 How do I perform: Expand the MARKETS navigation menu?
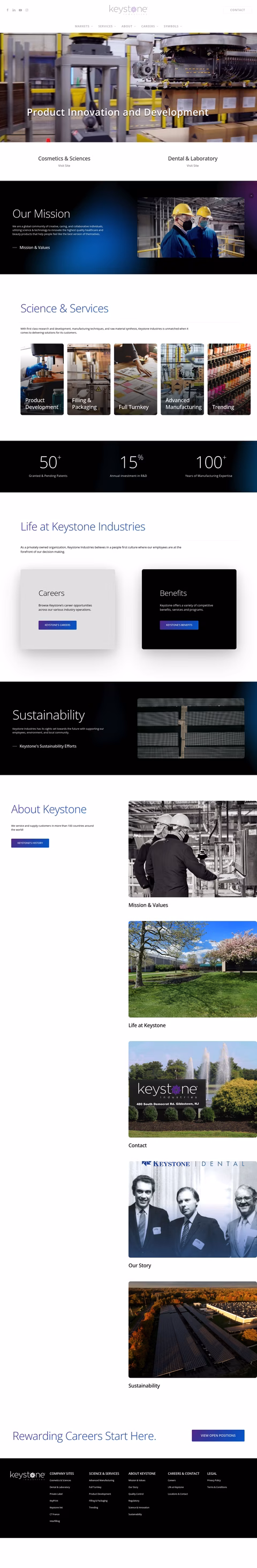point(83,26)
